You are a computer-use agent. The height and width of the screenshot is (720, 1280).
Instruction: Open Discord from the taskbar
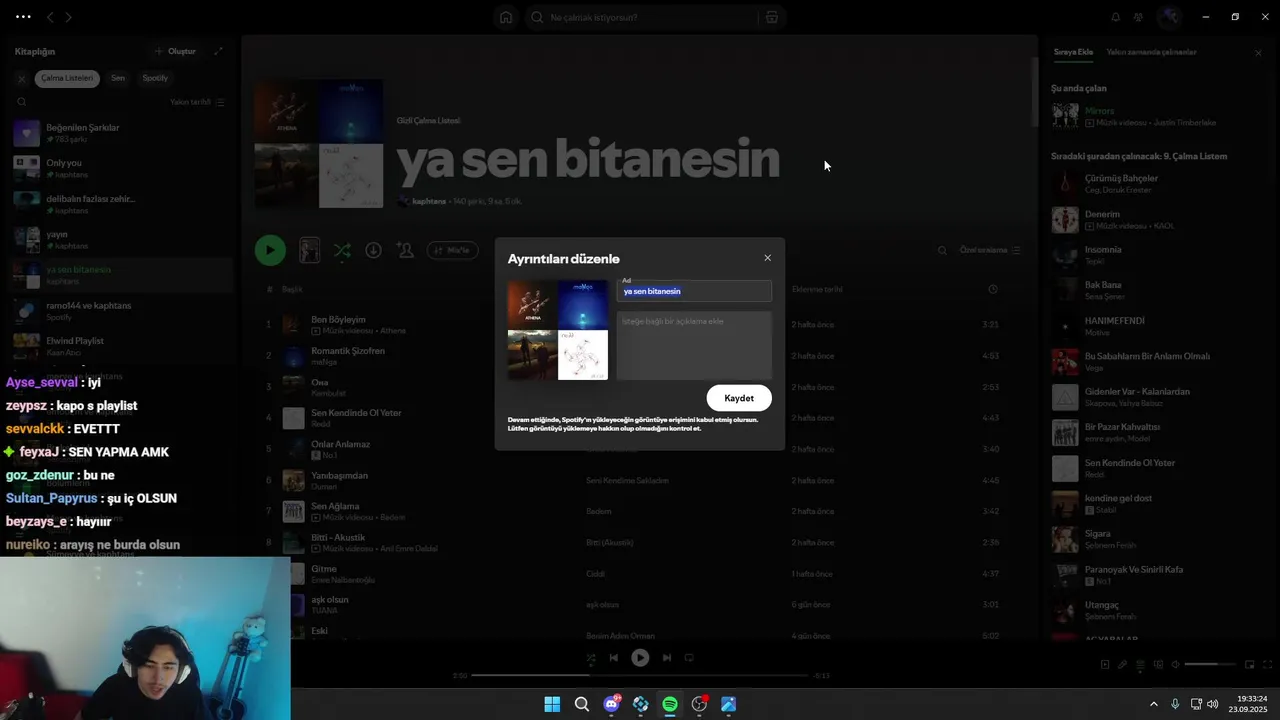(x=612, y=704)
